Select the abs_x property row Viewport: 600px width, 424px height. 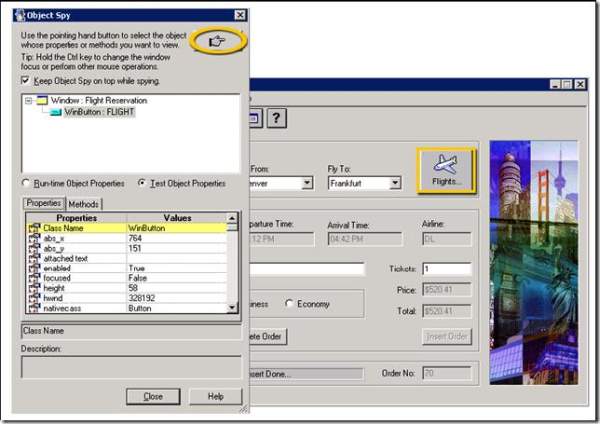click(127, 238)
